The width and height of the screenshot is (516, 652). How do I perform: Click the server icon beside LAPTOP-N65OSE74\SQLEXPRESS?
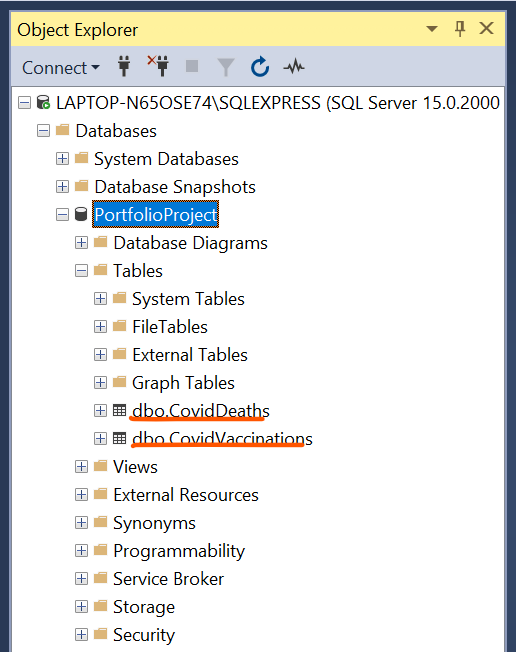coord(43,102)
